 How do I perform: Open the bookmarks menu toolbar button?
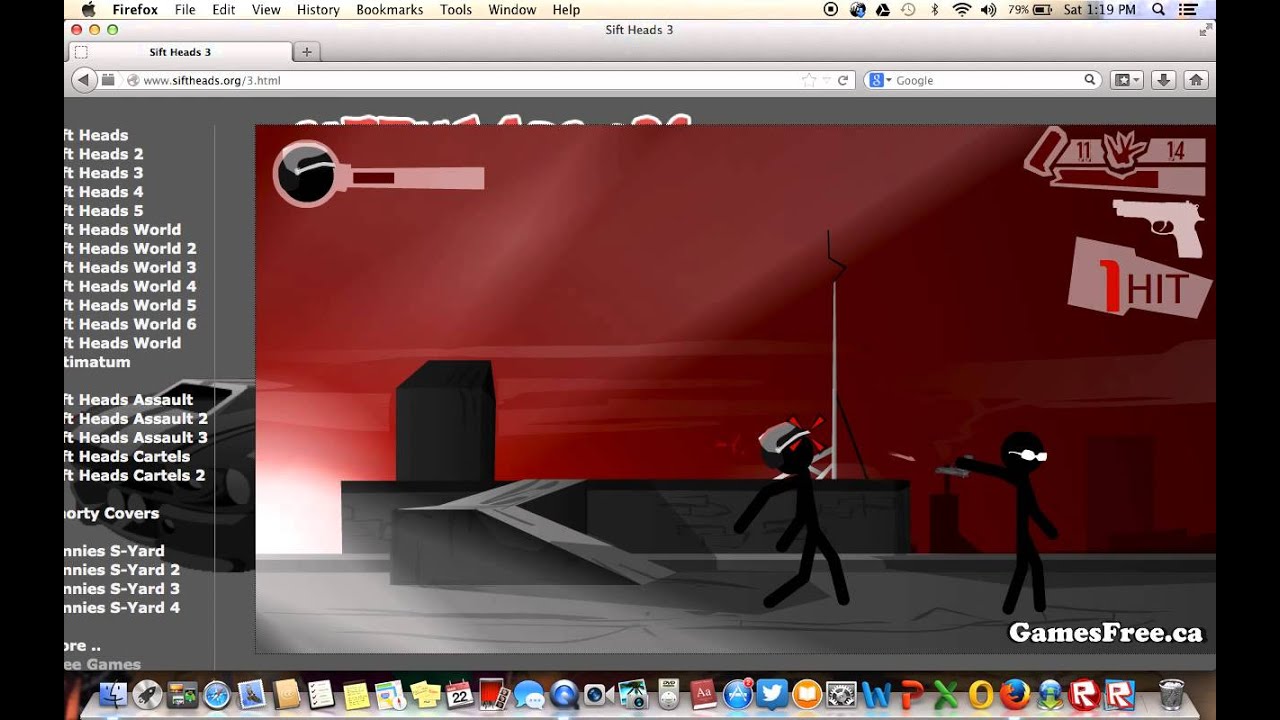click(1127, 80)
